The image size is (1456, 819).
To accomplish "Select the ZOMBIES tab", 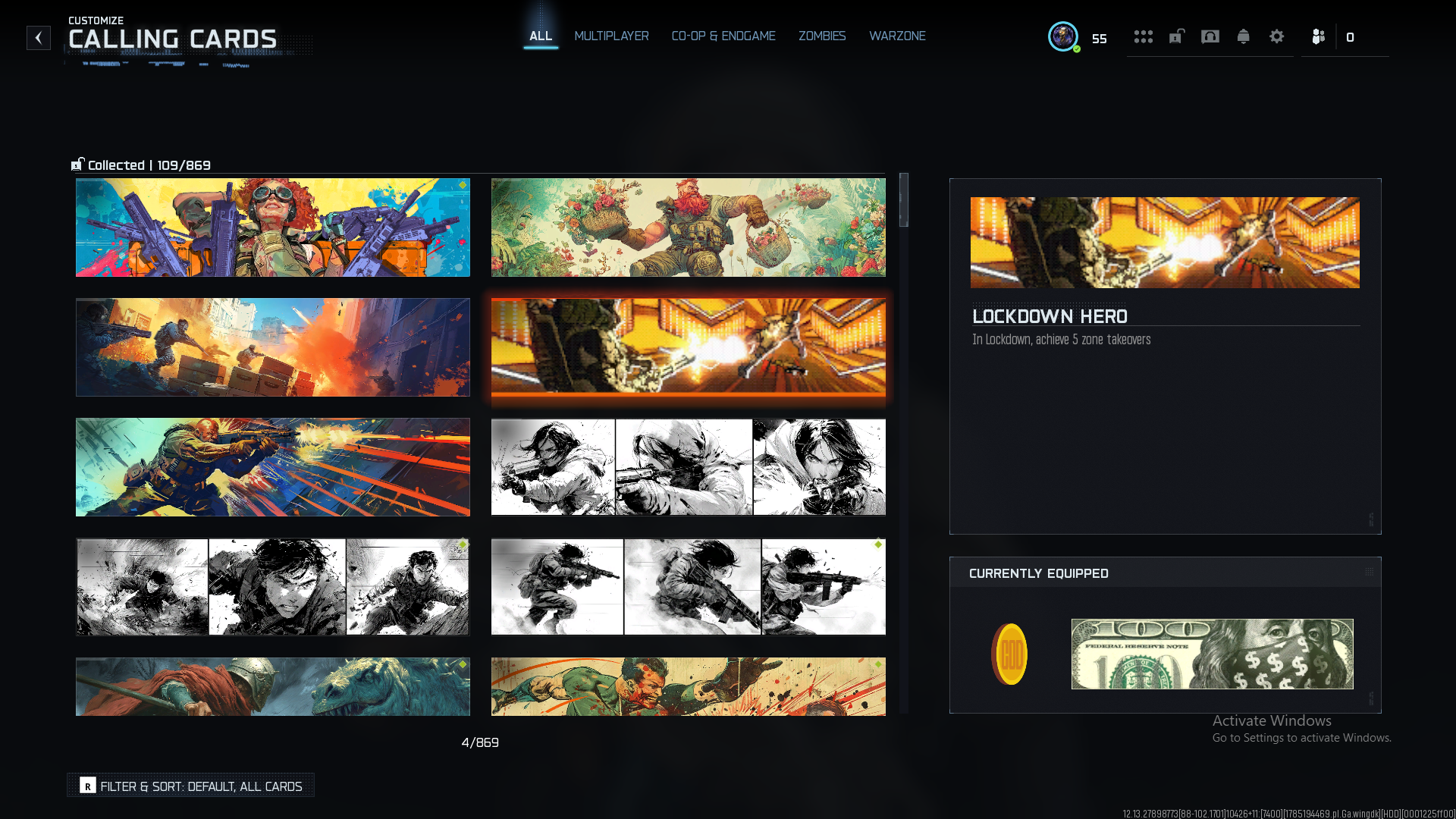I will click(x=822, y=36).
